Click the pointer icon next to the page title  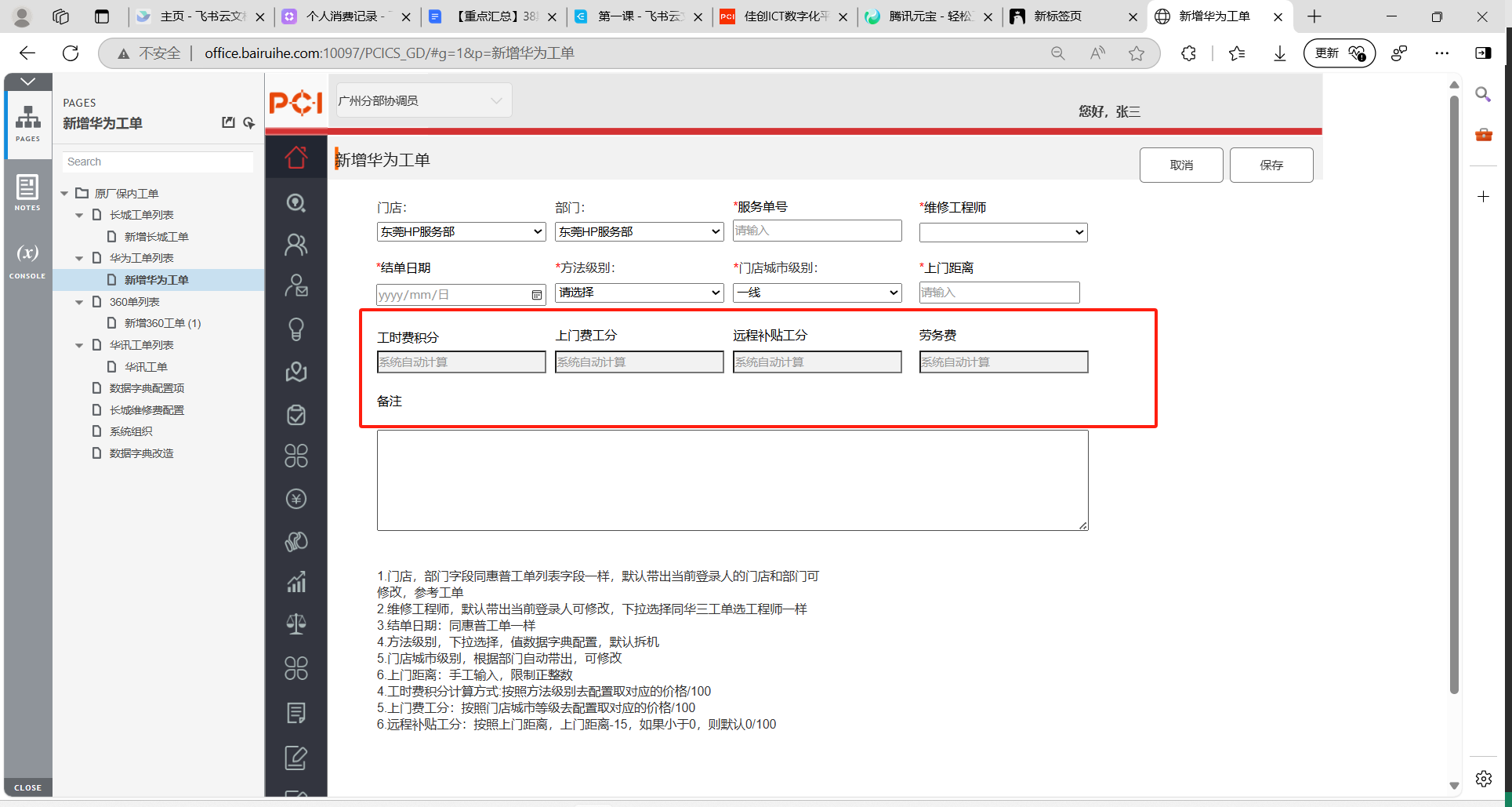tap(249, 123)
